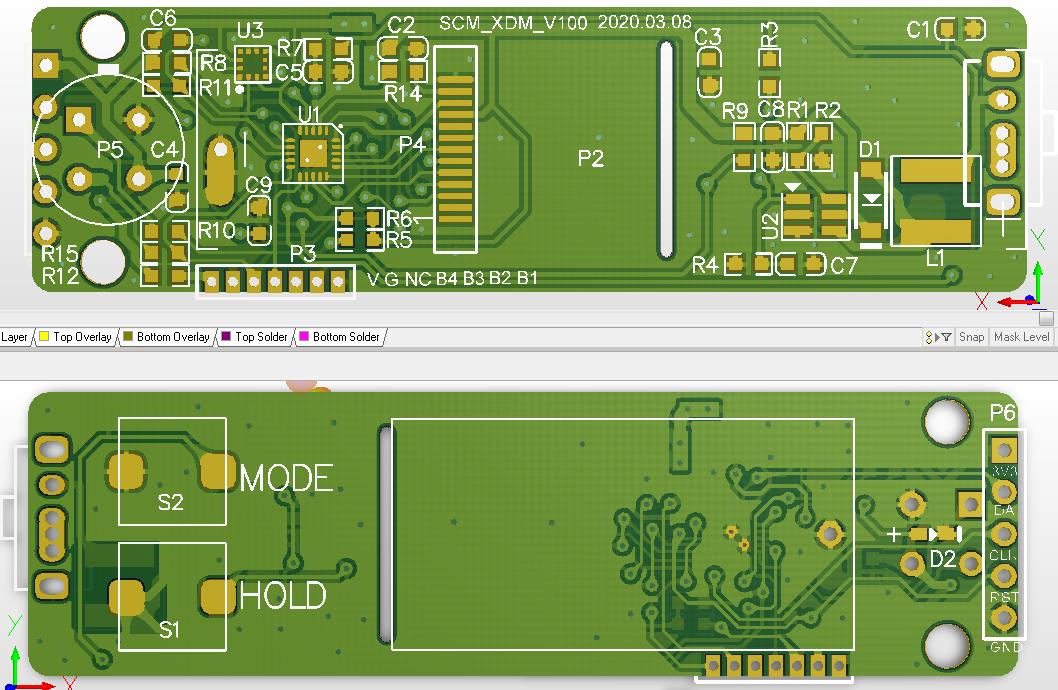Click the R2 designator label
The image size is (1058, 690).
[x=827, y=110]
